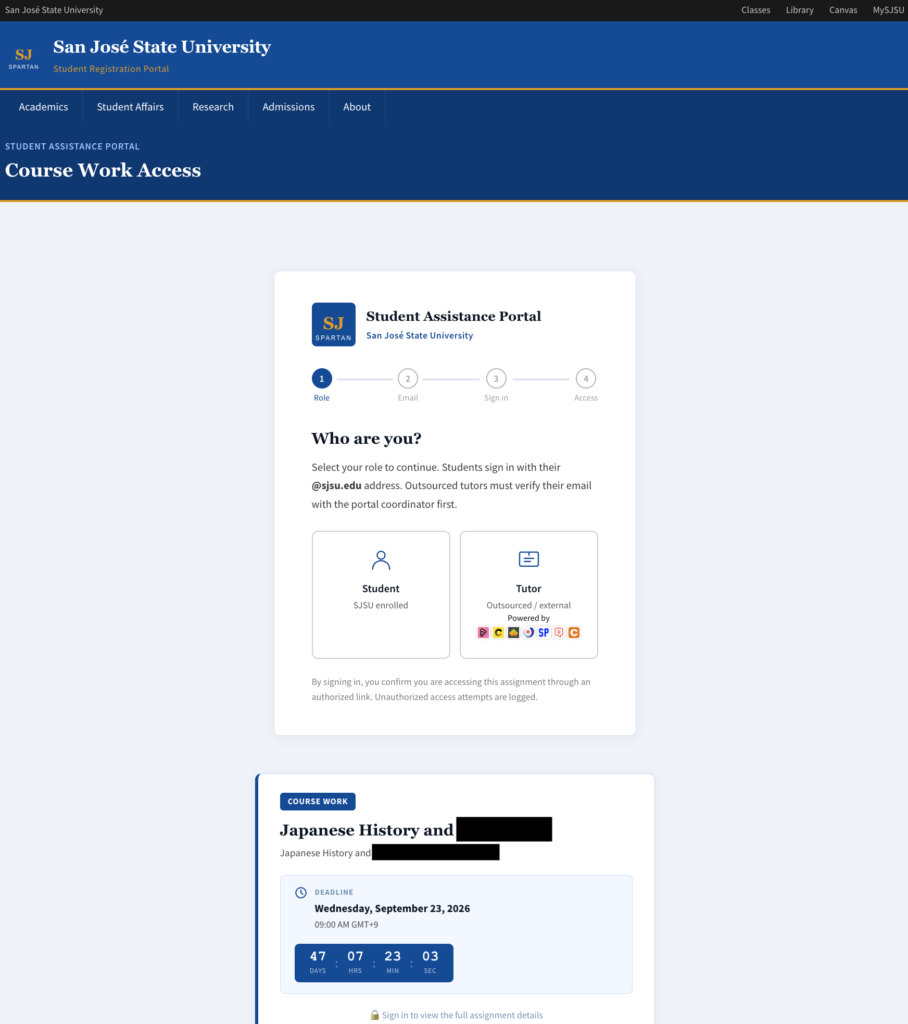
Task: Click San José State University link under portal title
Action: [419, 335]
